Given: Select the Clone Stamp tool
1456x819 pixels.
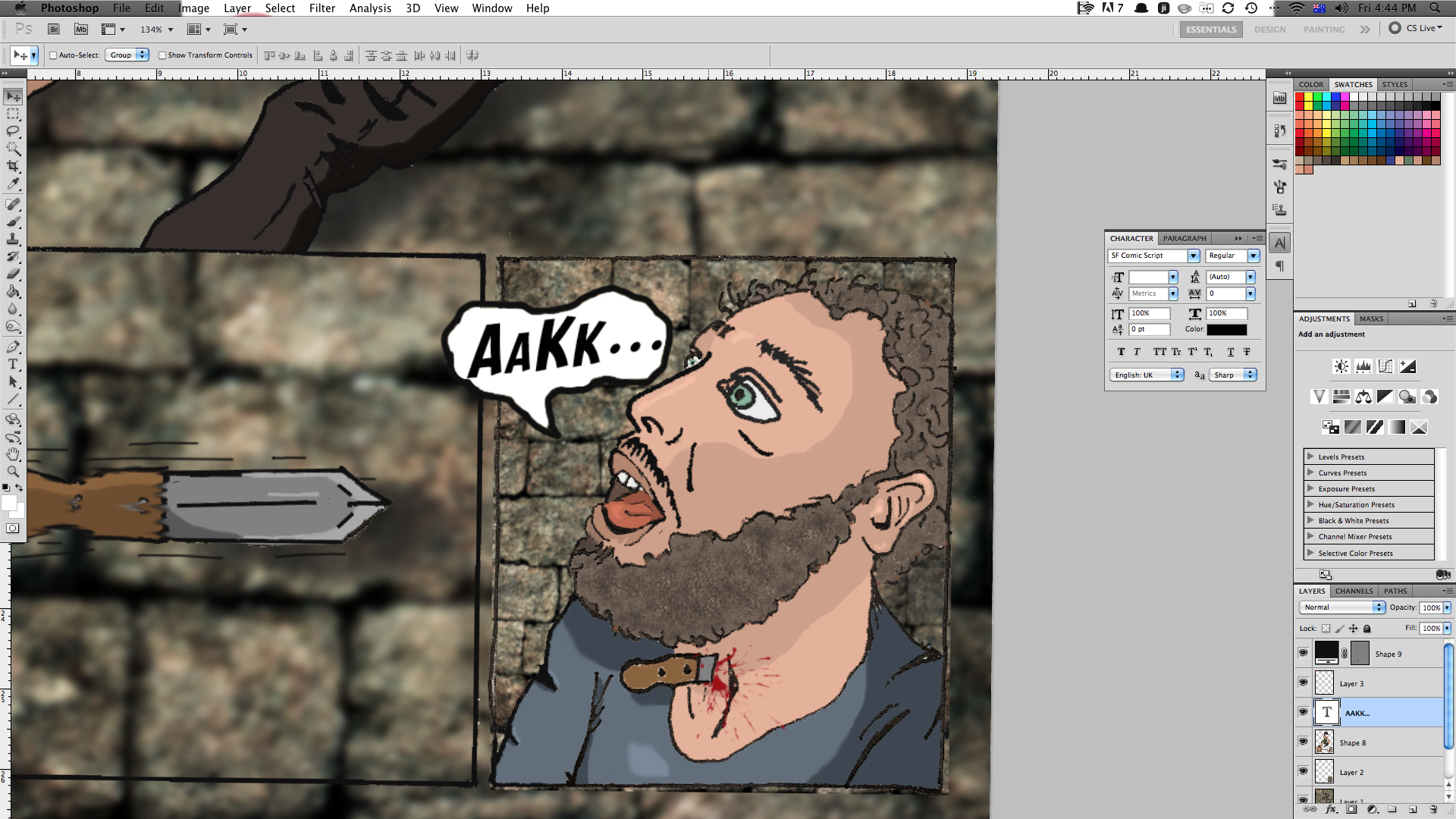Looking at the screenshot, I should 13,239.
